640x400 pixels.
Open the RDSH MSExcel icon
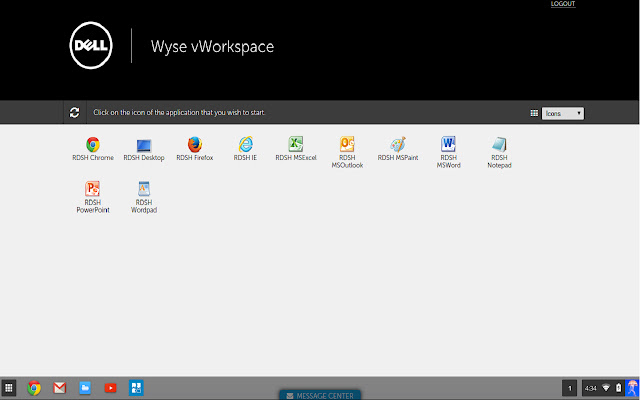coord(296,144)
